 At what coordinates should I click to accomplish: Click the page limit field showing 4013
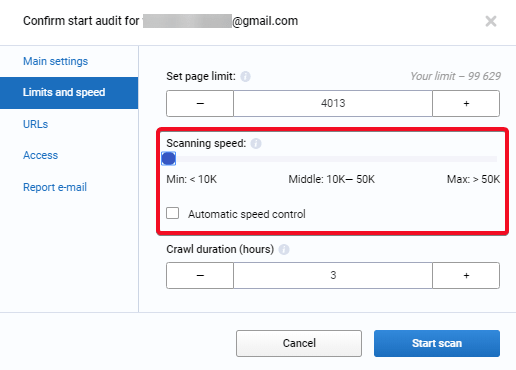(333, 103)
